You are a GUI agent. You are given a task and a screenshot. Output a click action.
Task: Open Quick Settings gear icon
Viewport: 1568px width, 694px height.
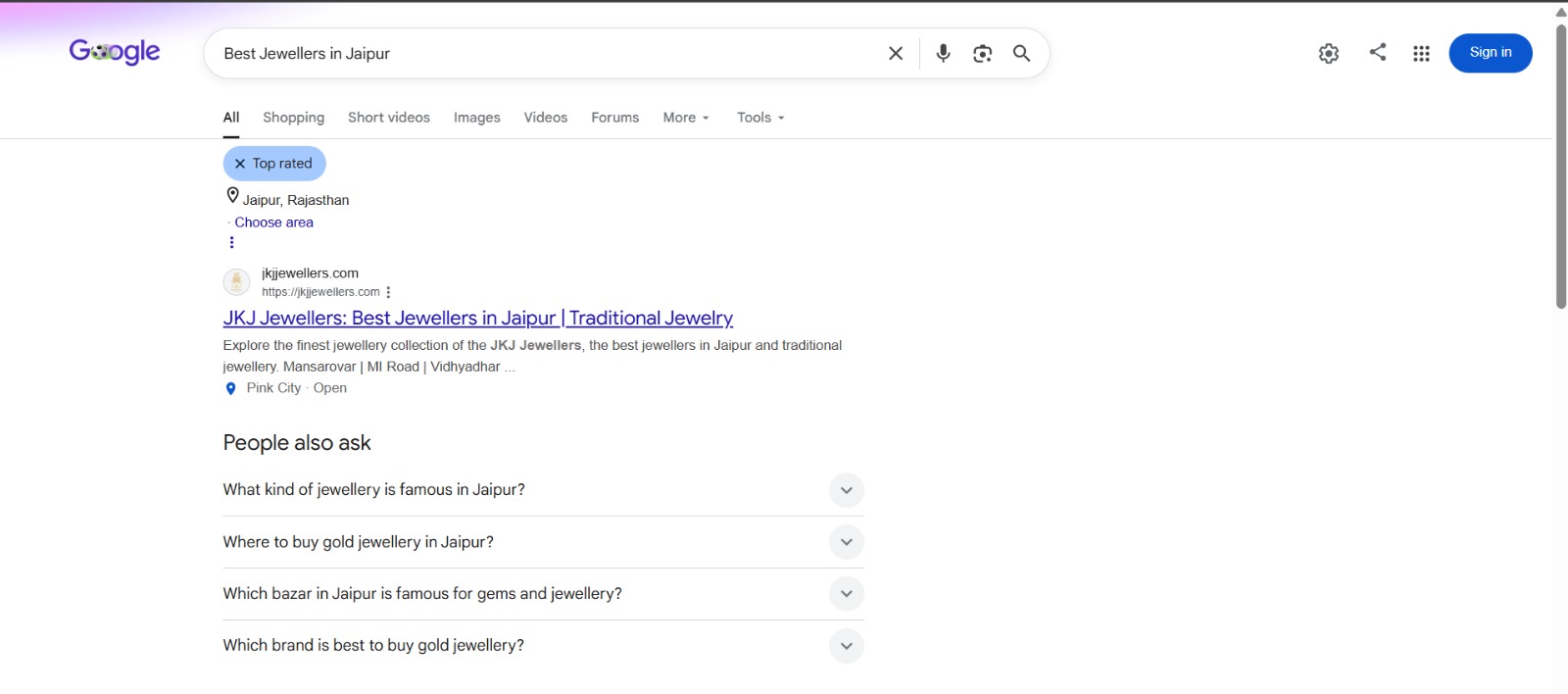1329,53
